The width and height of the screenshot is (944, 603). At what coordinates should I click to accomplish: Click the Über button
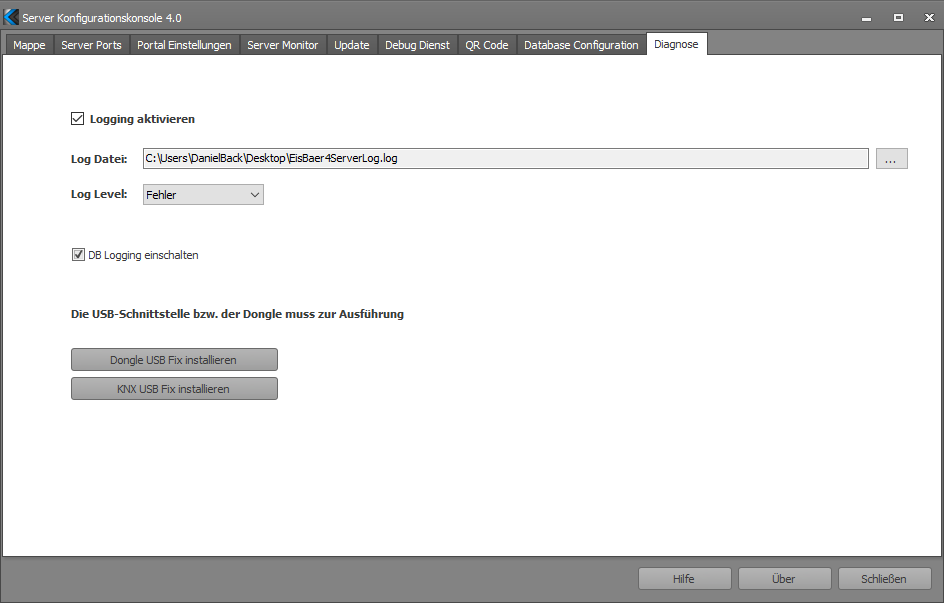pos(784,578)
